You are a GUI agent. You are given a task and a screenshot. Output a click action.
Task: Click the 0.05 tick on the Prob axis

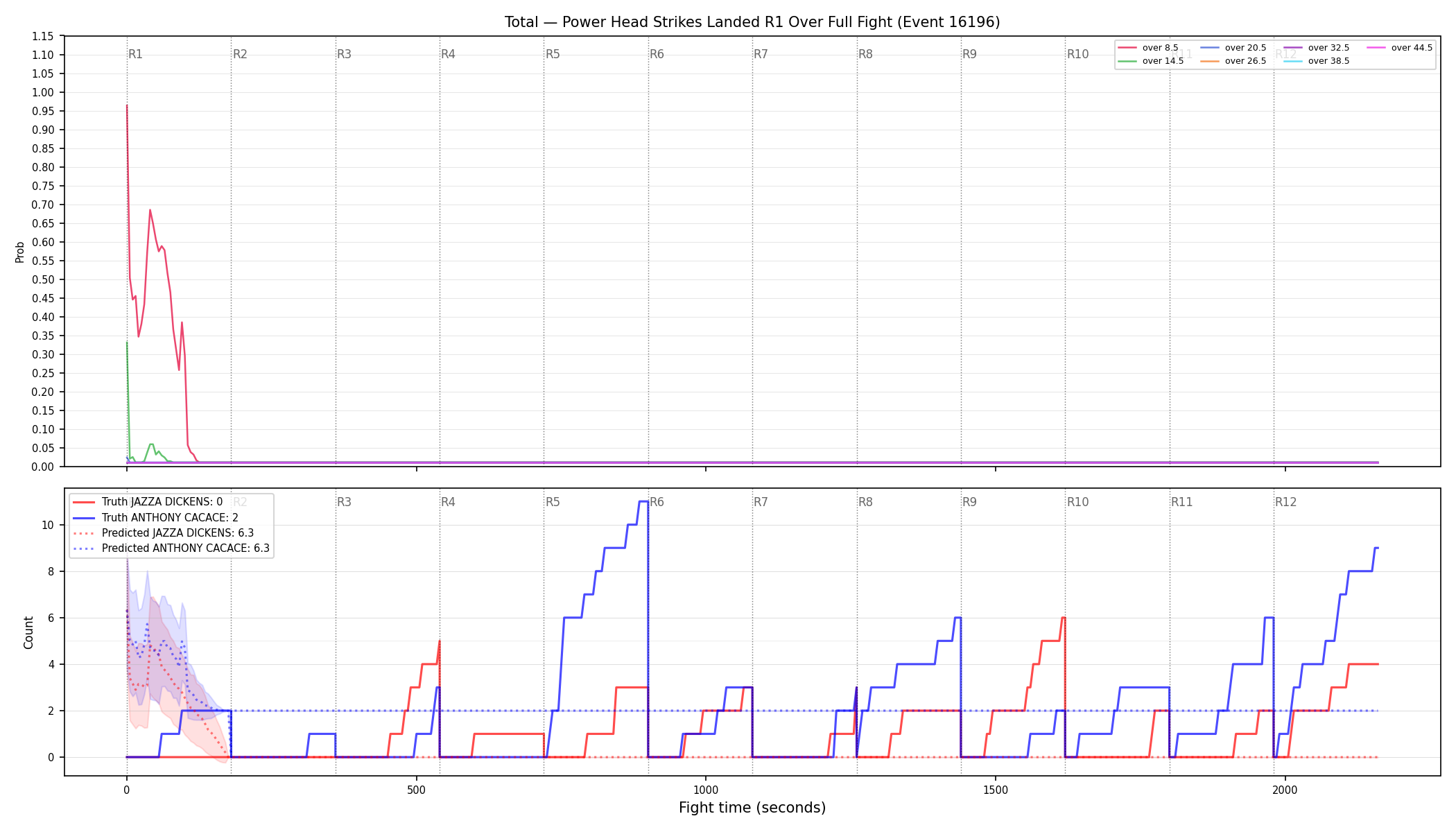(x=43, y=448)
